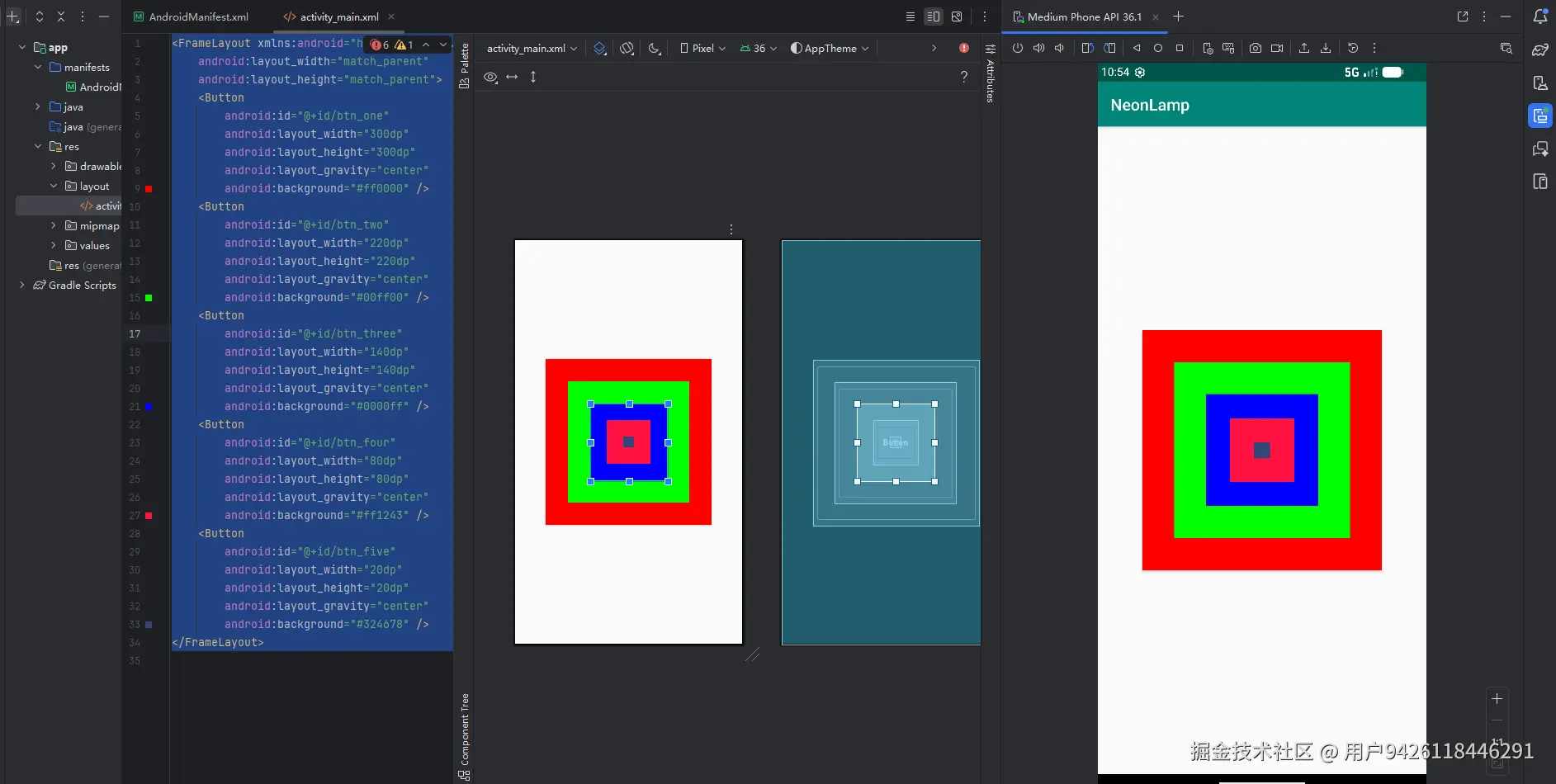Tap the emulator Home circle icon
1556x784 pixels.
(x=1158, y=48)
